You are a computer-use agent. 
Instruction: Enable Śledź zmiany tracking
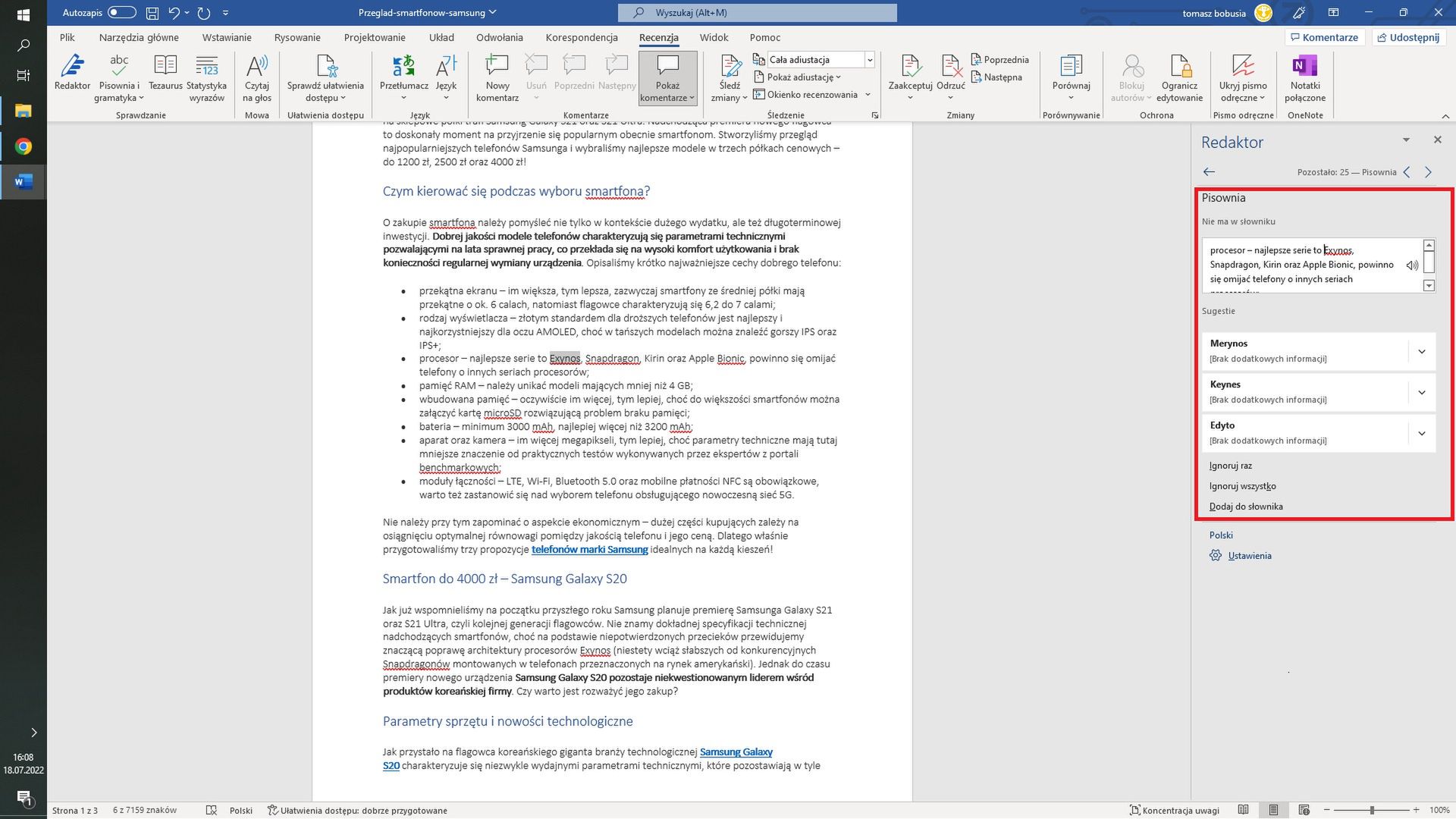pos(730,72)
